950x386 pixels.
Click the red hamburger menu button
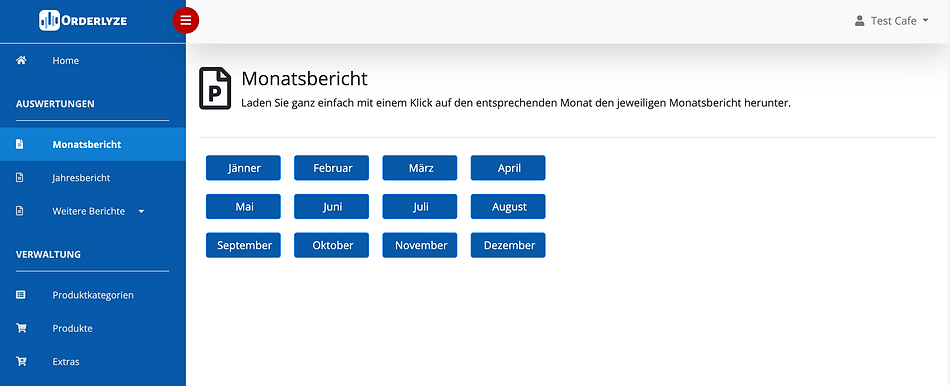(185, 21)
